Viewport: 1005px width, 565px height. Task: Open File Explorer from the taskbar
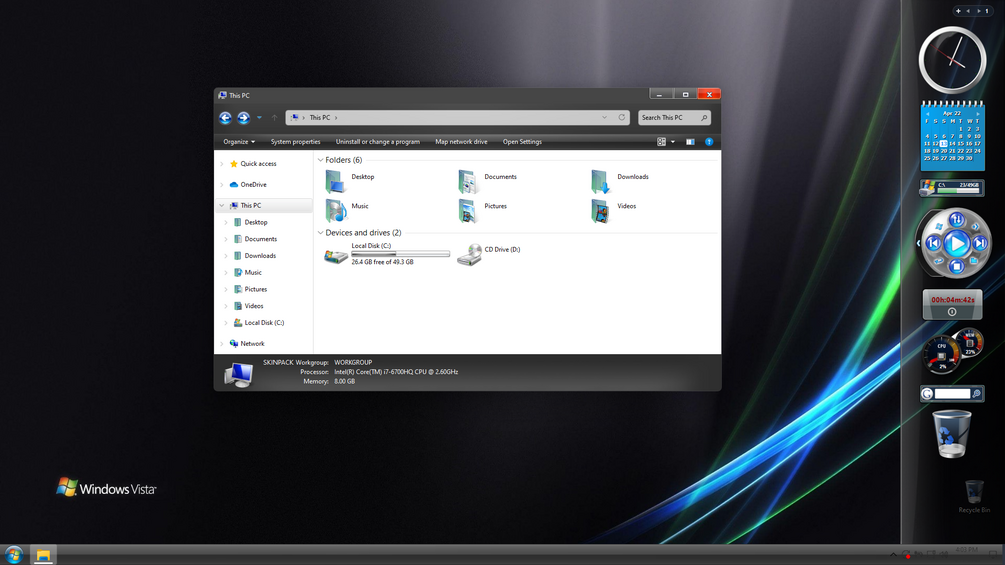click(43, 555)
